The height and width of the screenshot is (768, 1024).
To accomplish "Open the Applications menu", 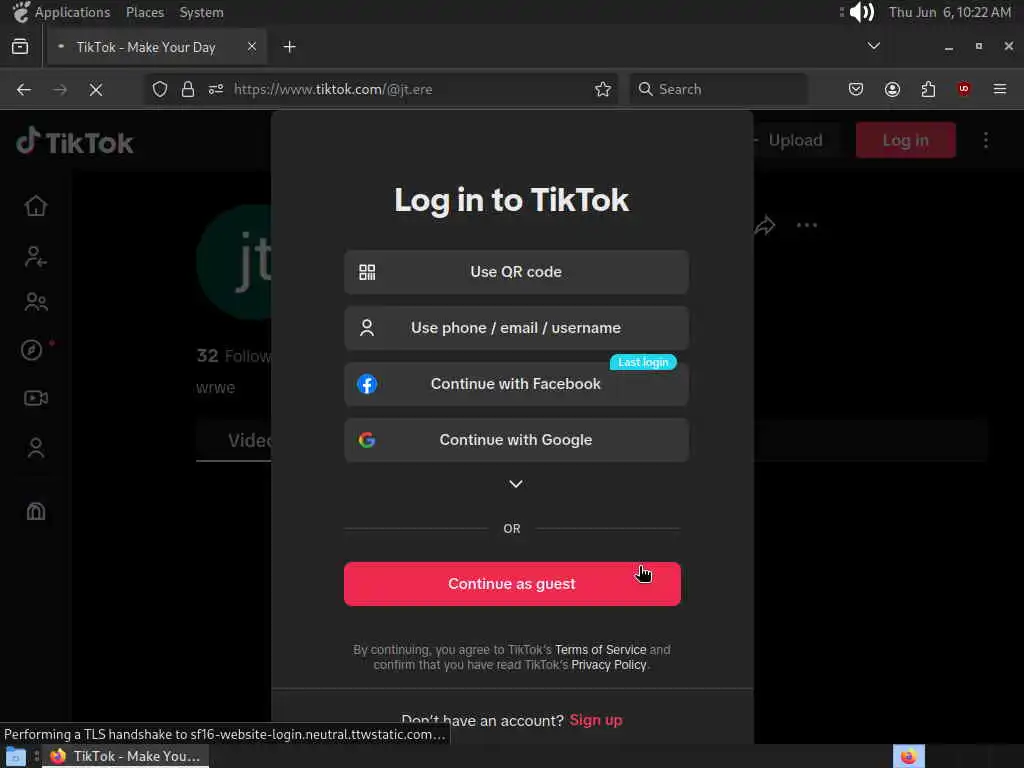I will [72, 12].
